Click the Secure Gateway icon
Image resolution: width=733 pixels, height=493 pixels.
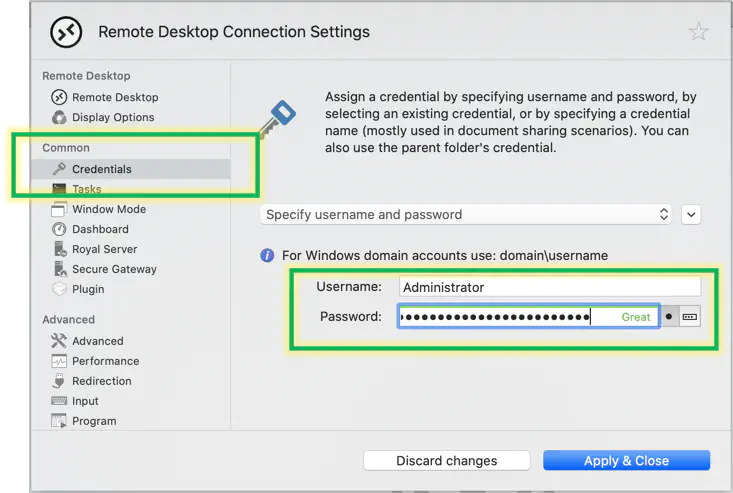click(60, 269)
